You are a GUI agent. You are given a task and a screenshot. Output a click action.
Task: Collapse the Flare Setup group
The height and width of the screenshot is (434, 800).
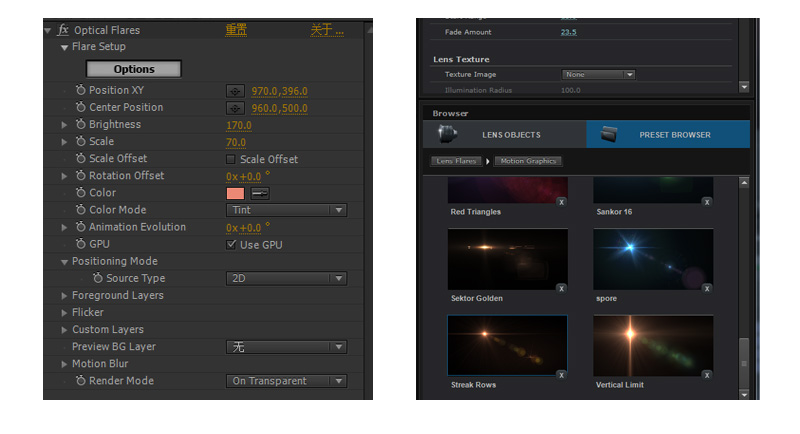[64, 47]
